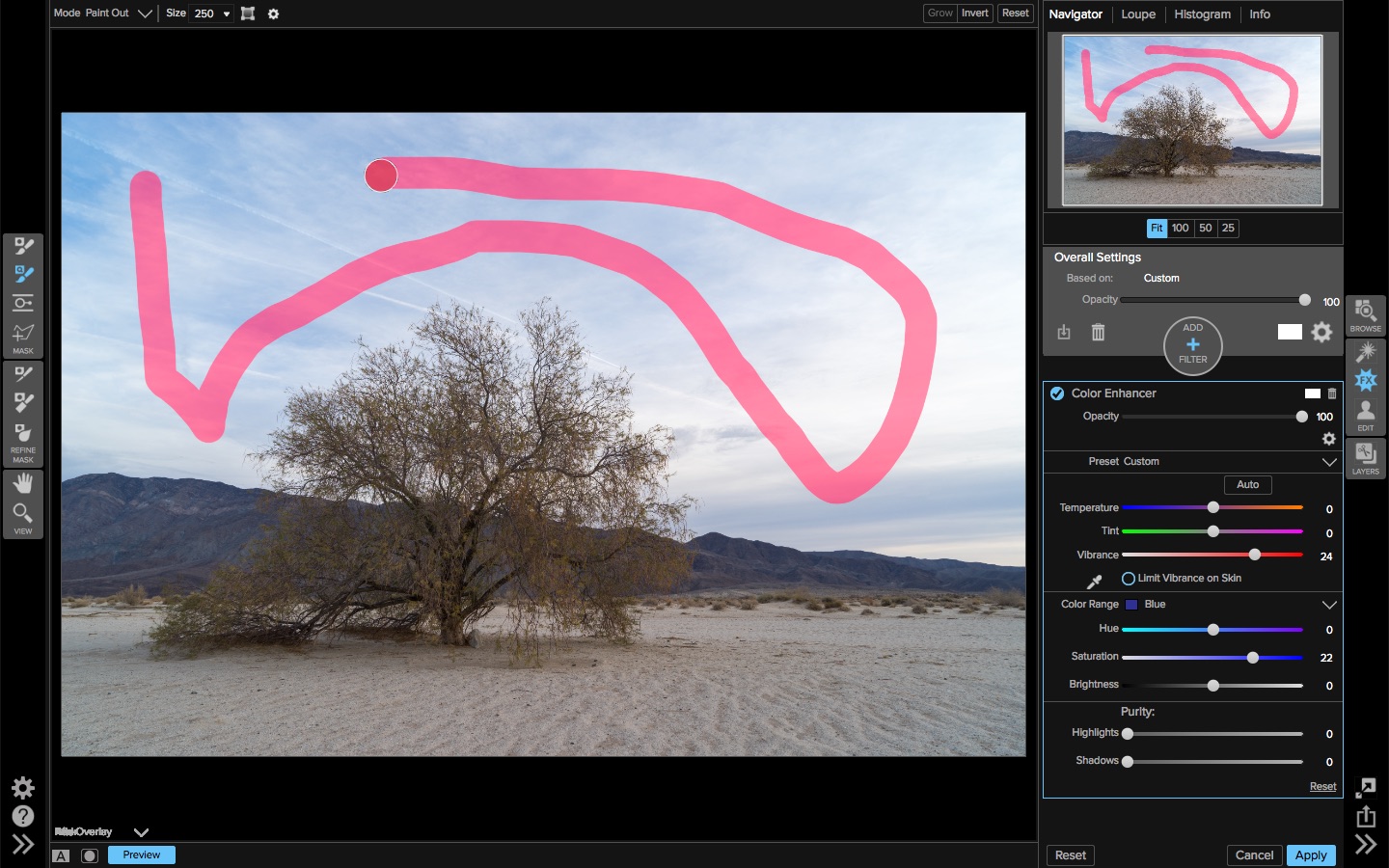Click the Saturation slider handle
This screenshot has height=868, width=1389.
point(1252,658)
